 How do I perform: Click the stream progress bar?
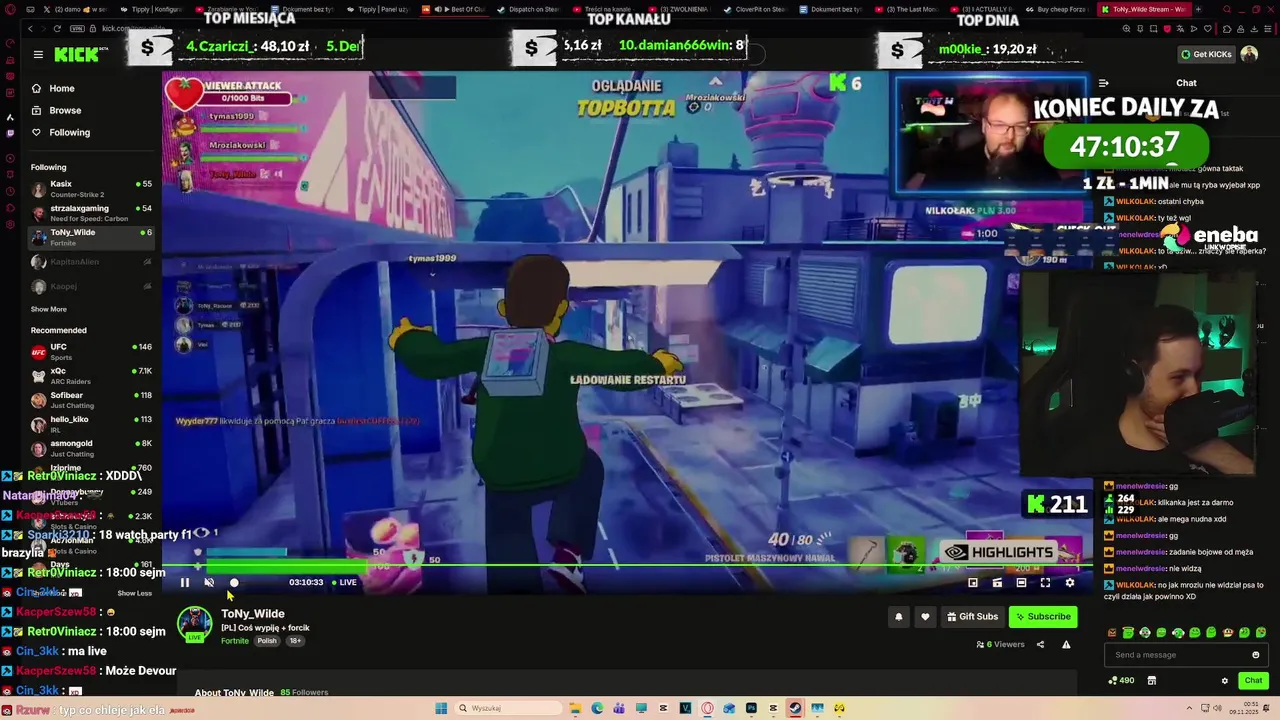click(x=627, y=567)
